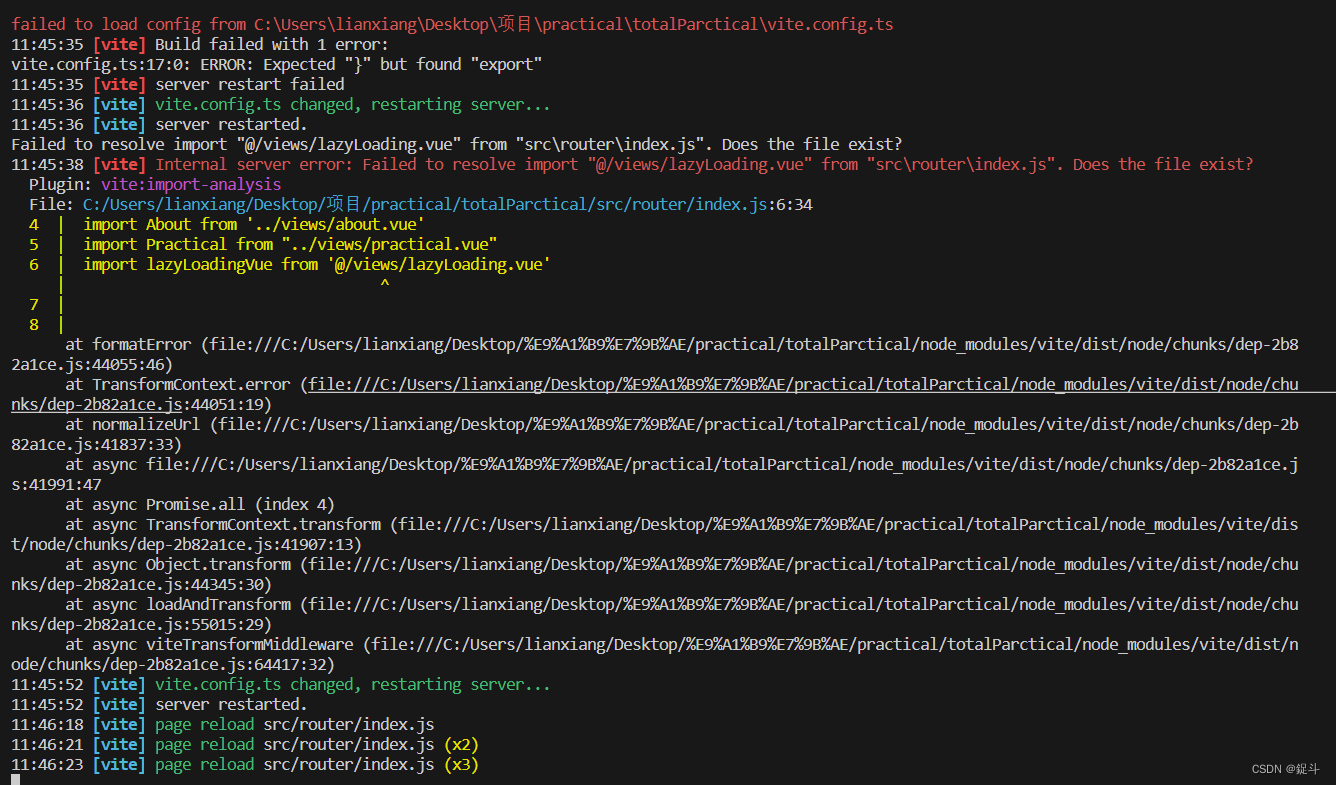Click 'at async Object.transform' stack line
This screenshot has height=785, width=1336.
(x=655, y=574)
